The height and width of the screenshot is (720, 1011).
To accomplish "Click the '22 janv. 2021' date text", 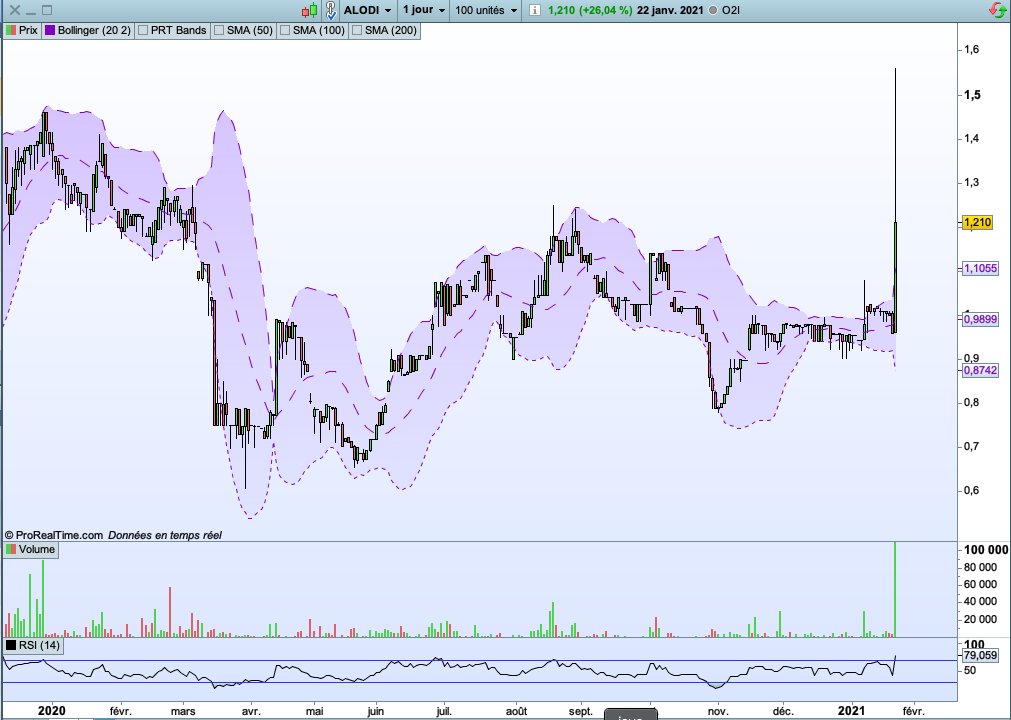I will [x=670, y=10].
